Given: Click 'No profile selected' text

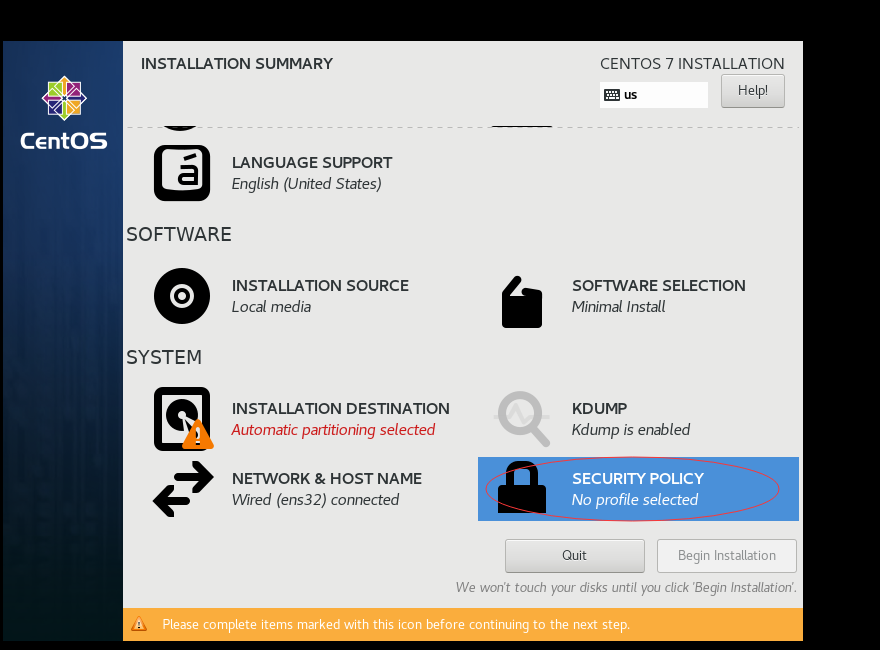Looking at the screenshot, I should 635,500.
